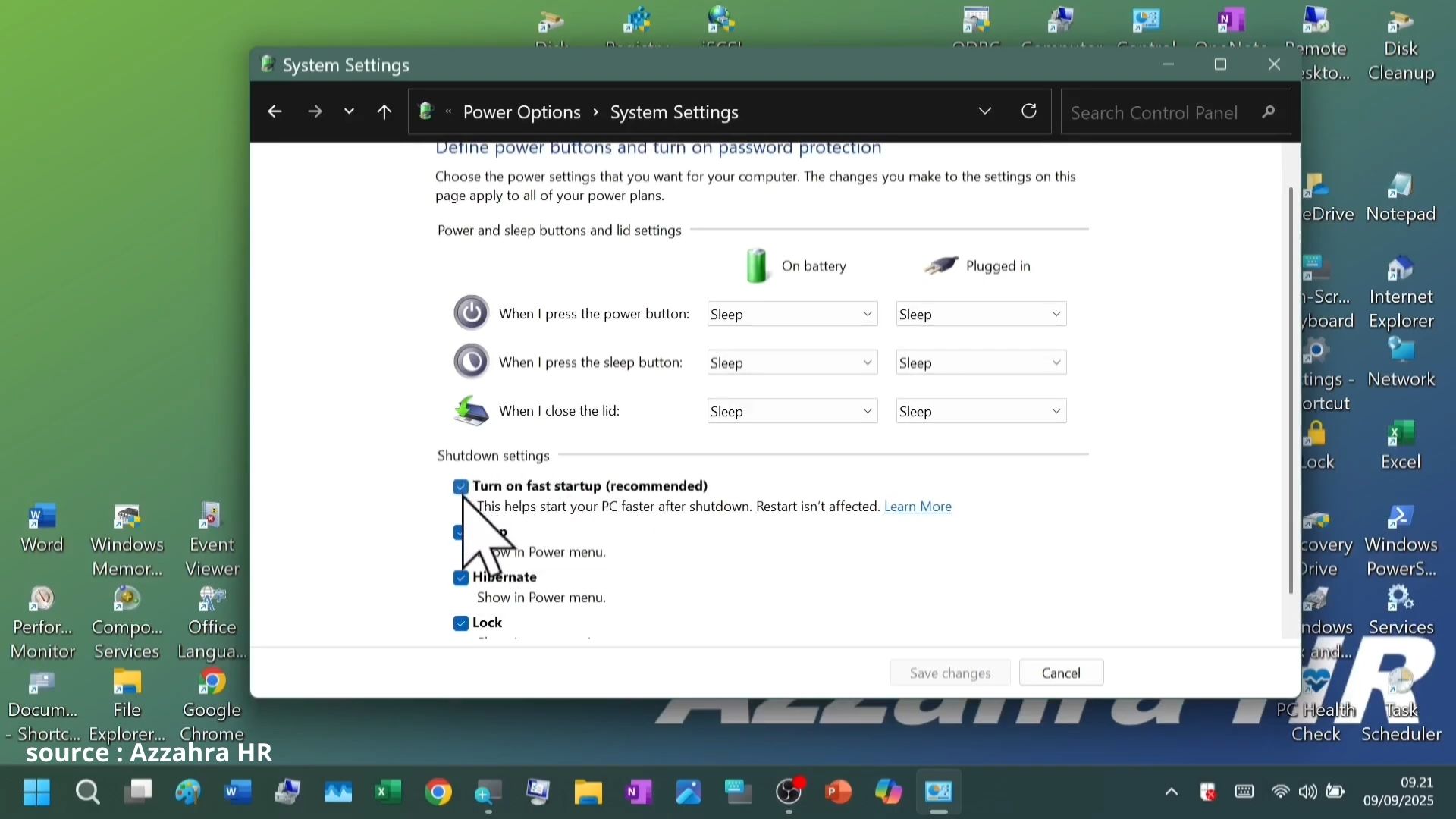This screenshot has width=1456, height=819.
Task: Toggle Turn on fast startup checkbox
Action: point(461,486)
